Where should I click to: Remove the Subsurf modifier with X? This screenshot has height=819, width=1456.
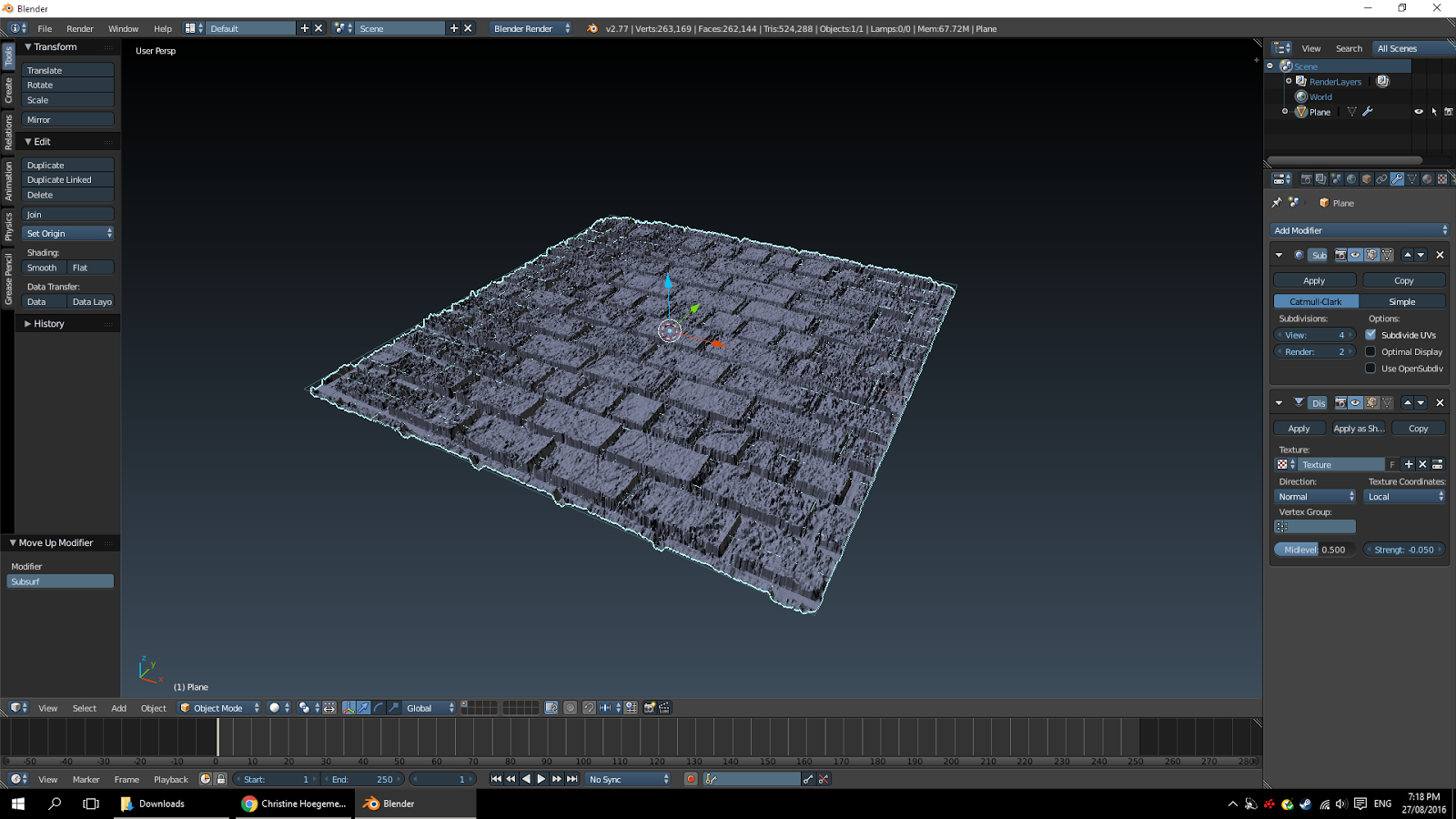pos(1440,255)
